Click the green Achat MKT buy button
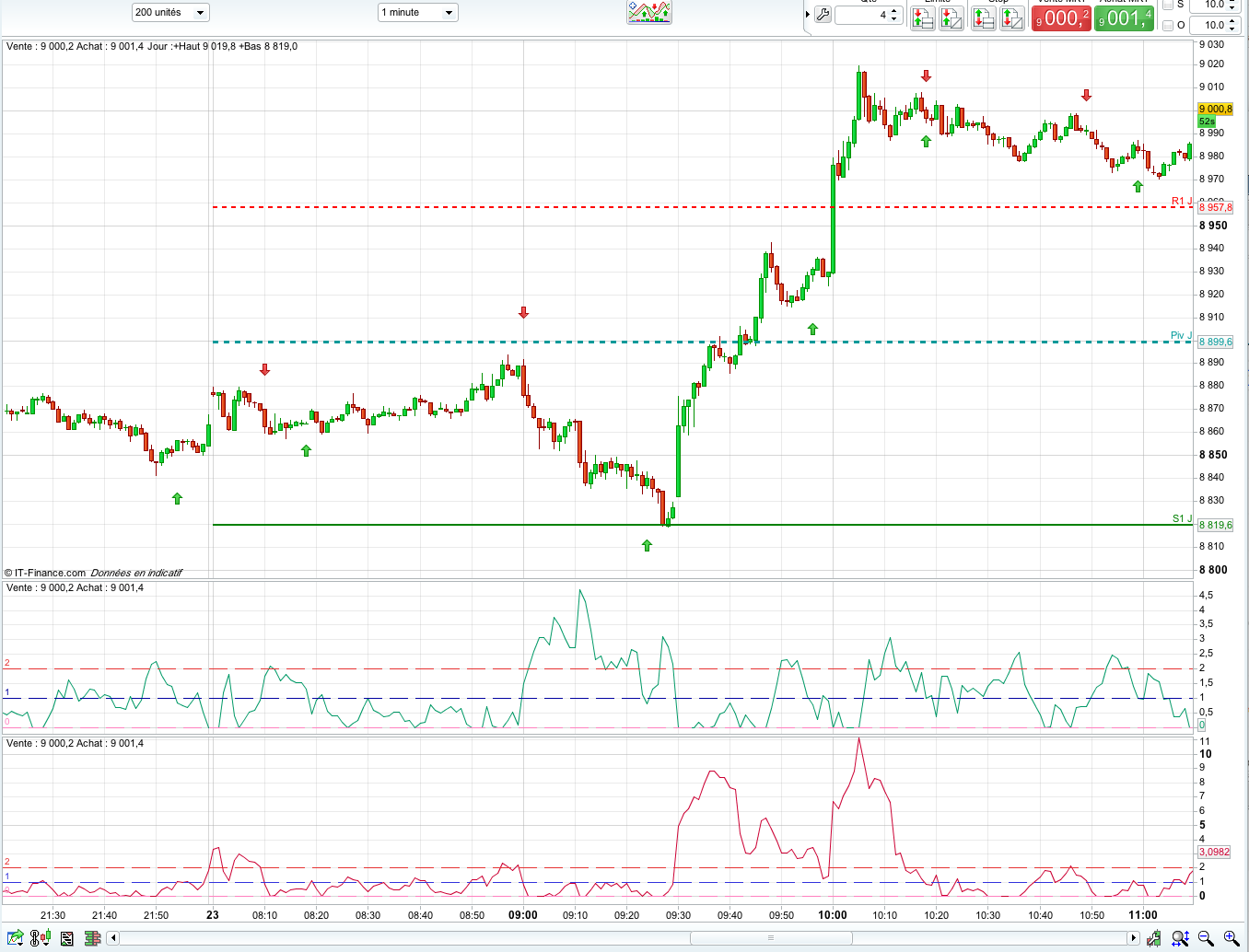1249x952 pixels. click(1124, 17)
